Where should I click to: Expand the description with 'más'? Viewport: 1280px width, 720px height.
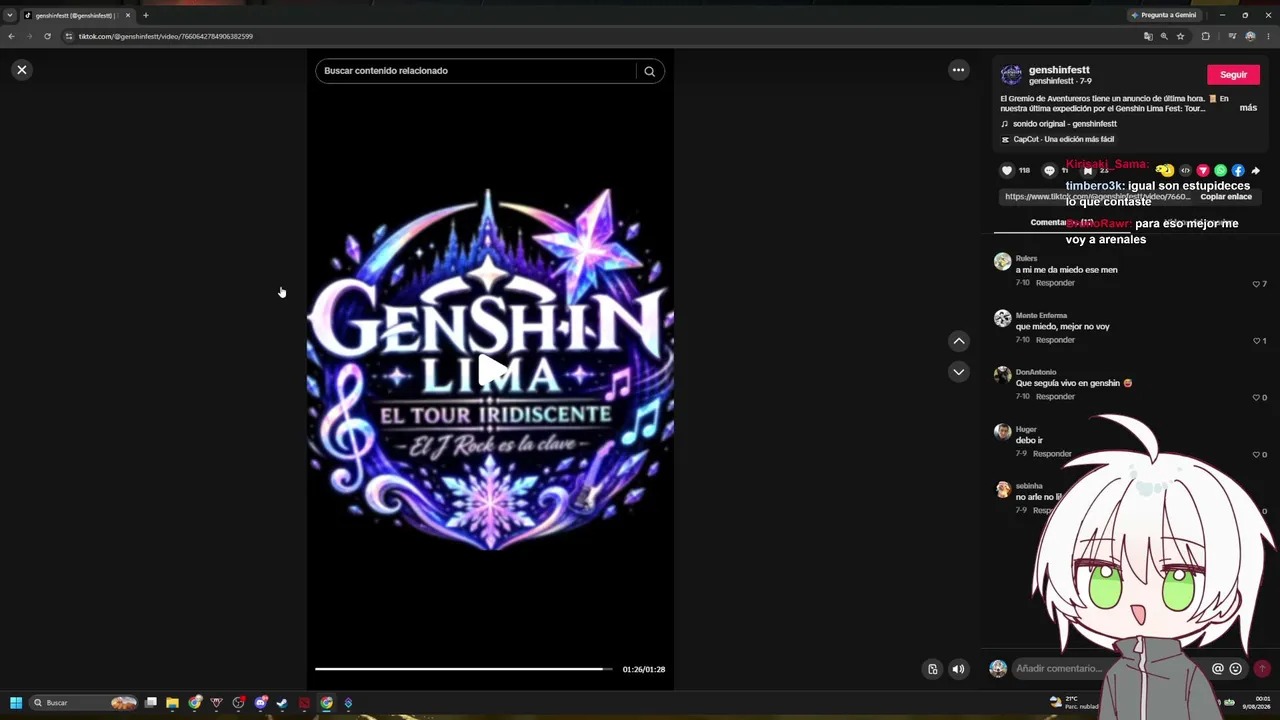coord(1248,108)
